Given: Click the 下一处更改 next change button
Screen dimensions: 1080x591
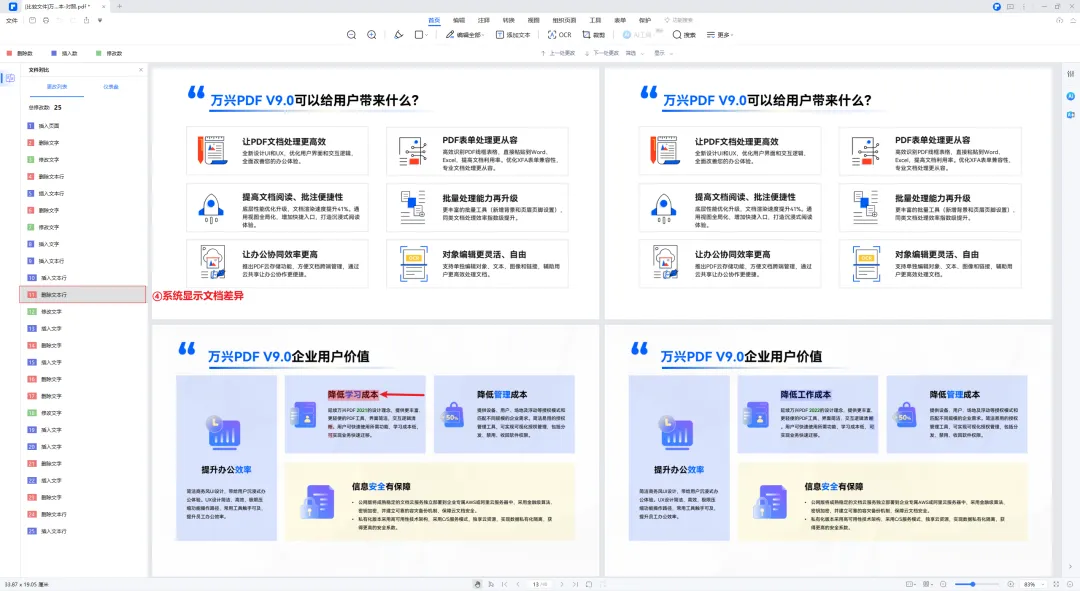Looking at the screenshot, I should (602, 53).
